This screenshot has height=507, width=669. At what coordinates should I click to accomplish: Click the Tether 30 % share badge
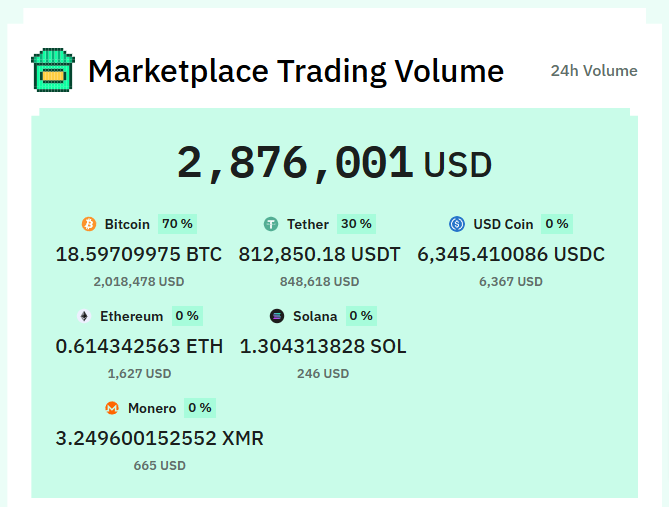[x=356, y=224]
